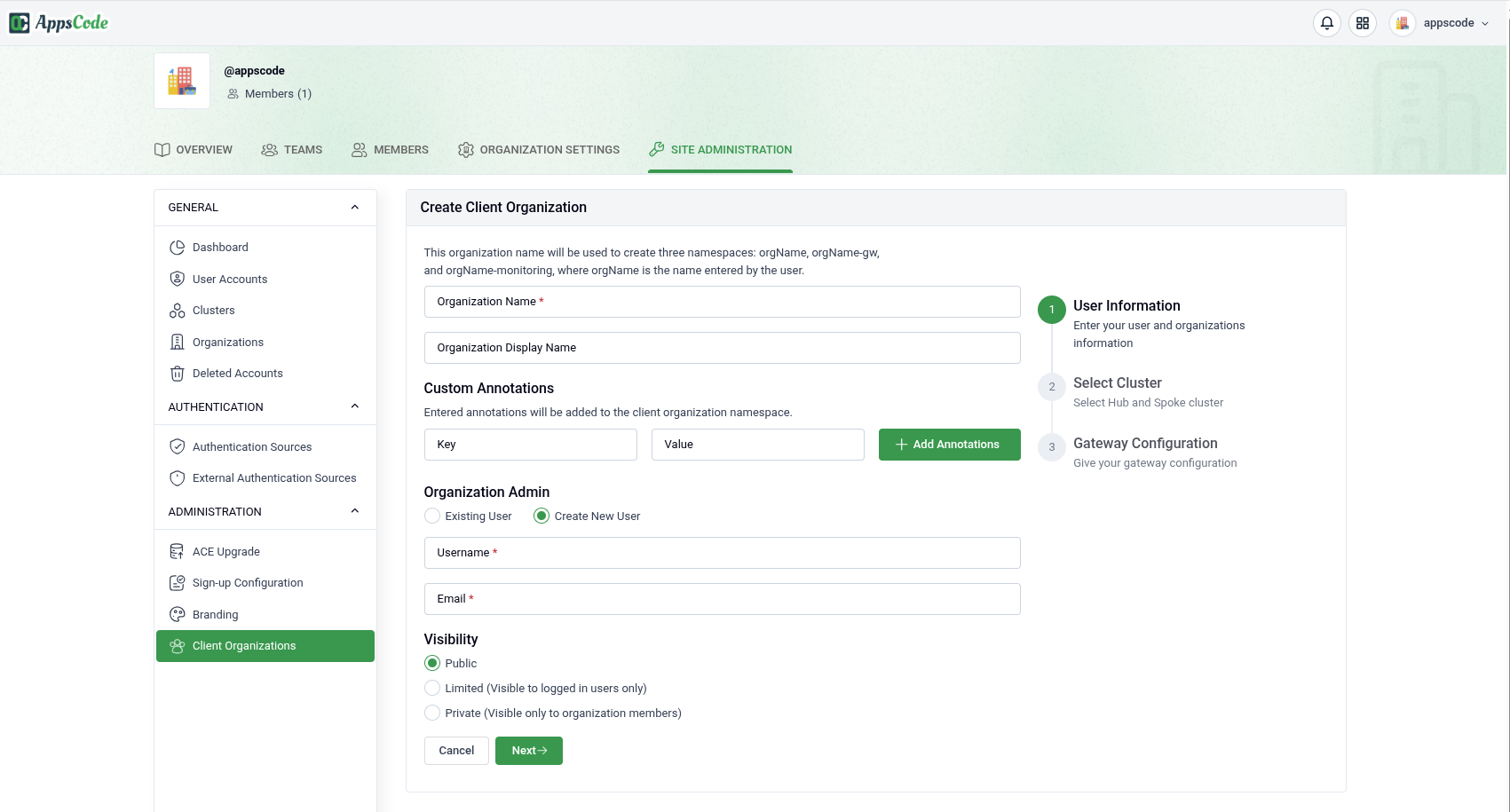Viewport: 1510px width, 812px height.
Task: Click the Add Annotations button
Action: pos(950,445)
